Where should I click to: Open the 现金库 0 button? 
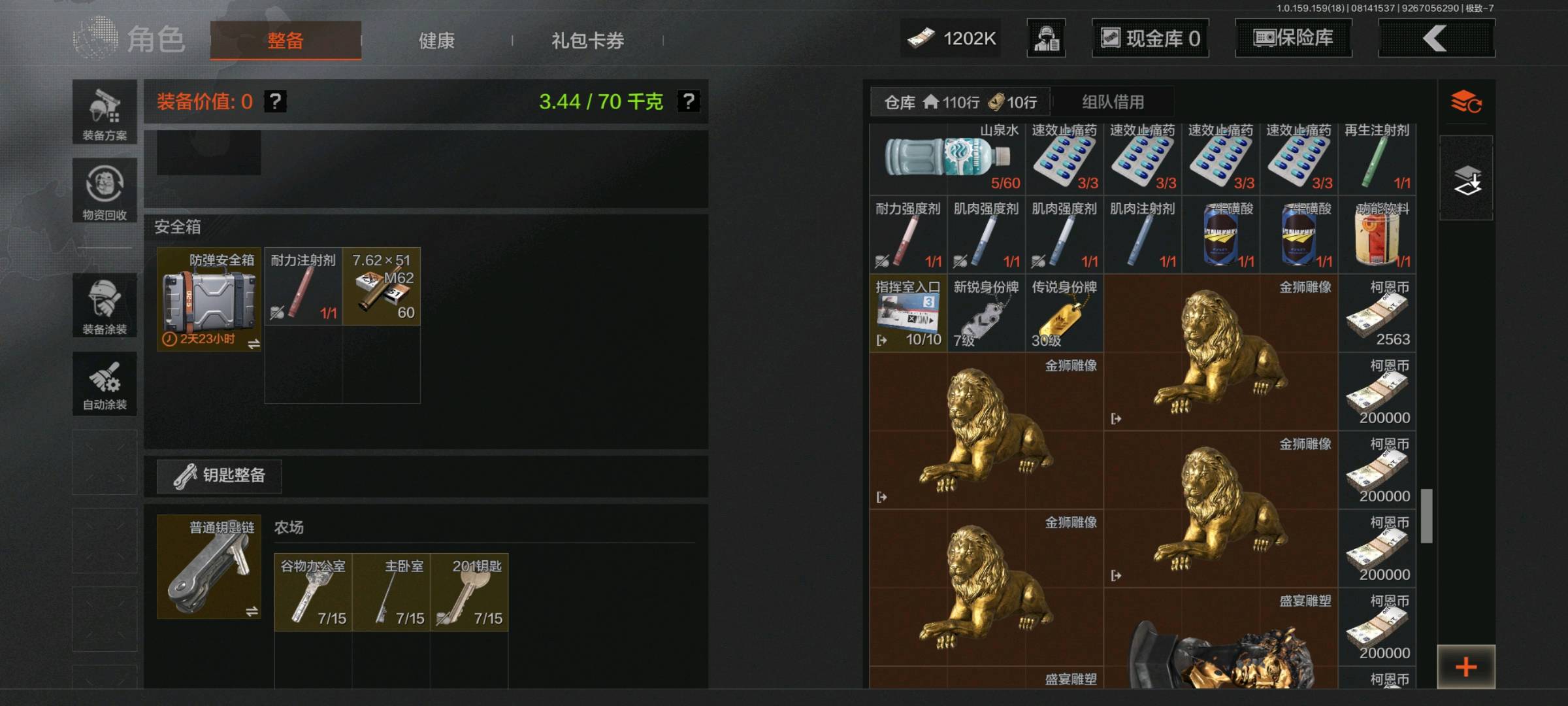coord(1150,39)
